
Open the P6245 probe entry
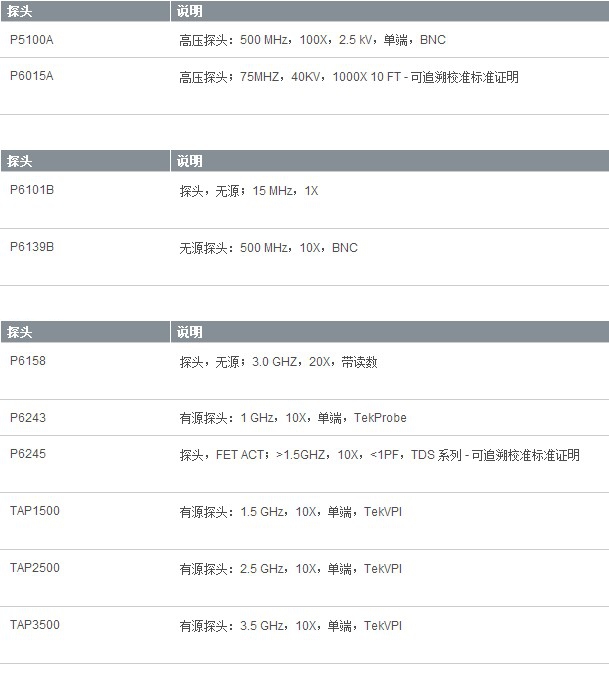tap(28, 454)
